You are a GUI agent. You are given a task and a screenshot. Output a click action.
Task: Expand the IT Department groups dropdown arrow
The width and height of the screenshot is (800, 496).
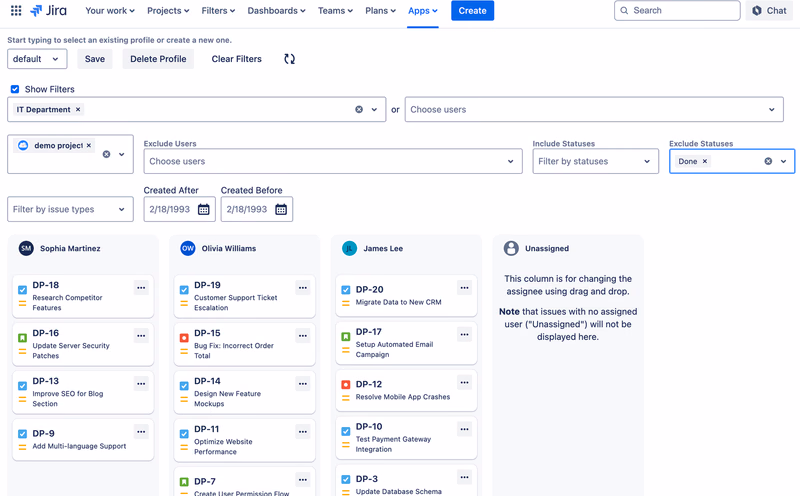tap(374, 109)
